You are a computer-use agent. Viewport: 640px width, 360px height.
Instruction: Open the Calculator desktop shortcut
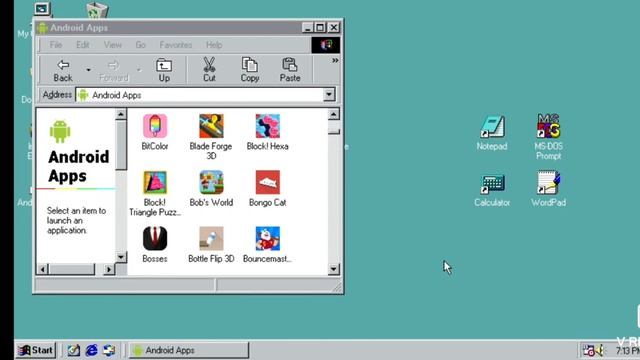coord(492,190)
